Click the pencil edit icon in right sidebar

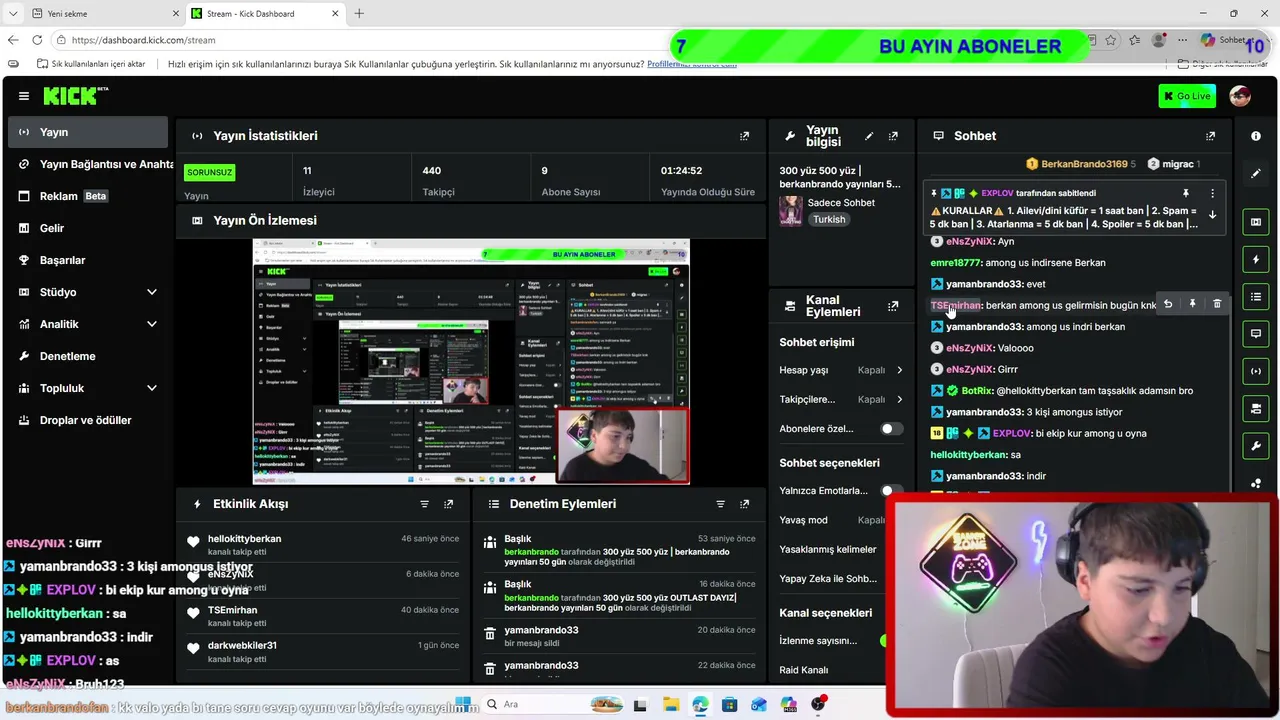click(x=1256, y=173)
